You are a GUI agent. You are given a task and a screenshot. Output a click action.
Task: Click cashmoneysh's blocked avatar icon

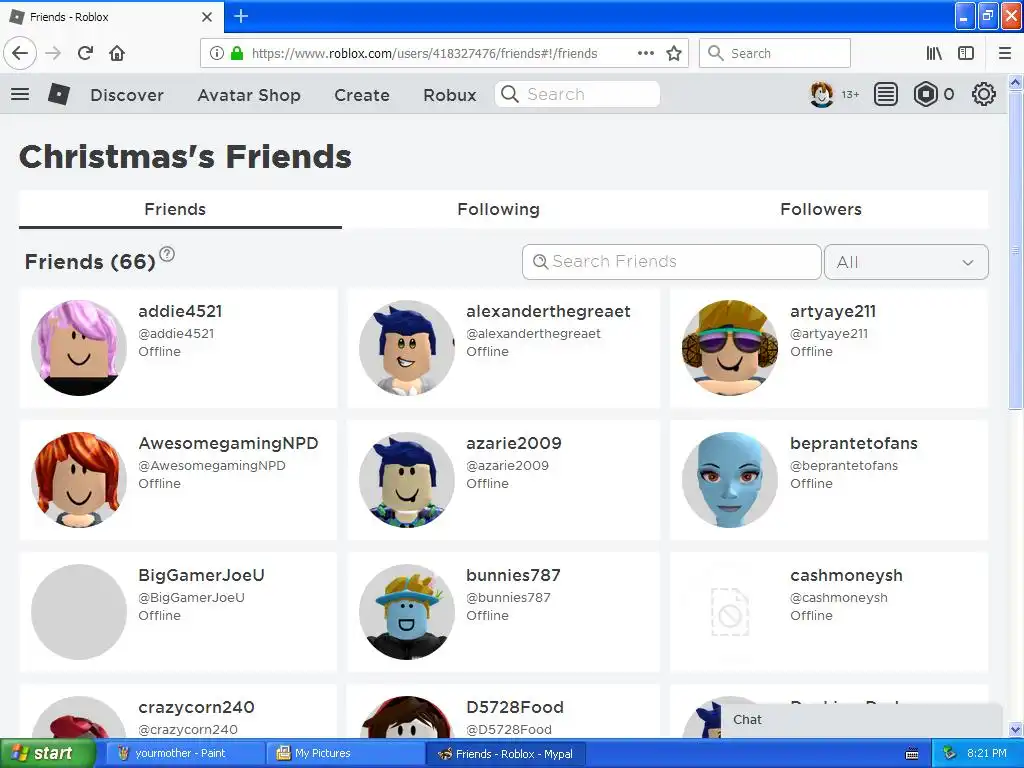click(730, 612)
